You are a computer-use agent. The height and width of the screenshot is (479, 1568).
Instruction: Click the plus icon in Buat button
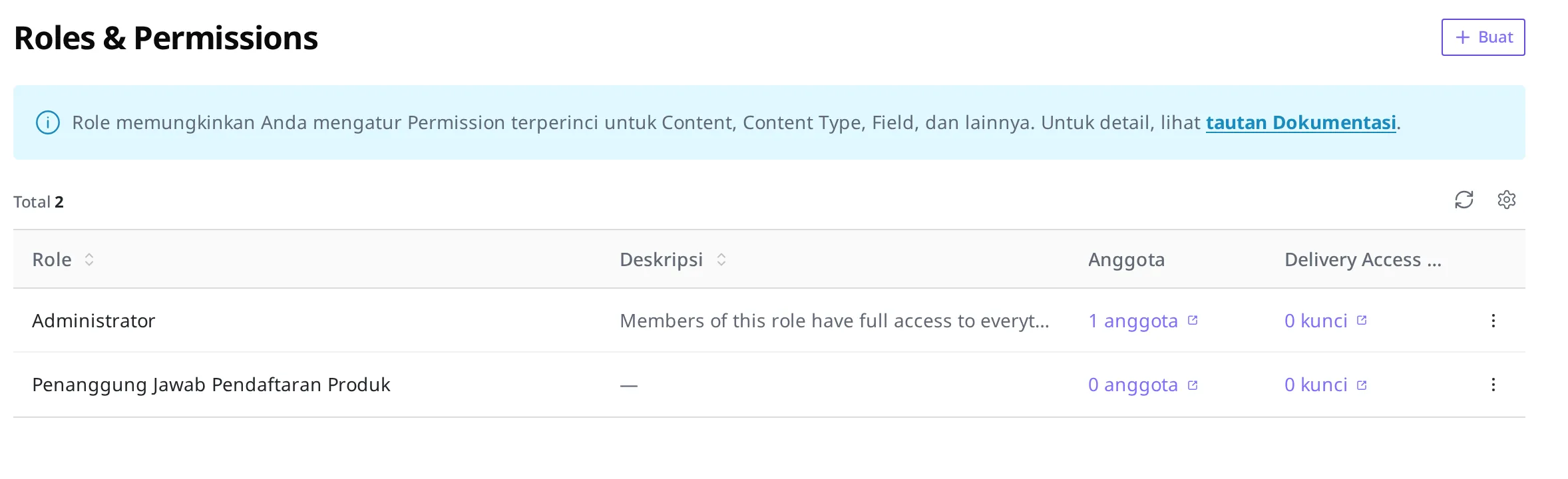(1462, 37)
